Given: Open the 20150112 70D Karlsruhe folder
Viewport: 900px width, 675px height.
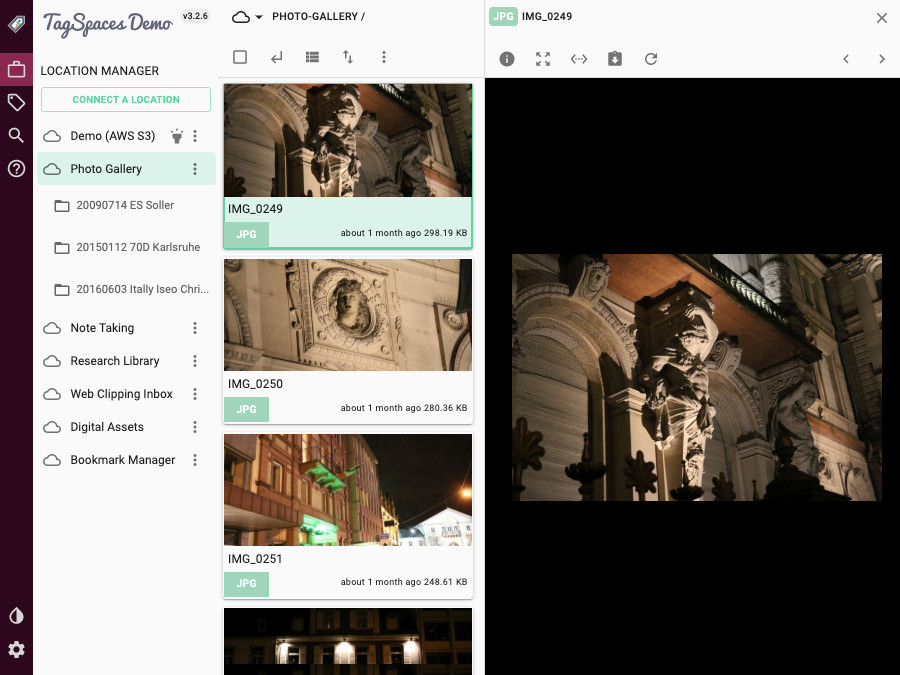Looking at the screenshot, I should pos(138,247).
